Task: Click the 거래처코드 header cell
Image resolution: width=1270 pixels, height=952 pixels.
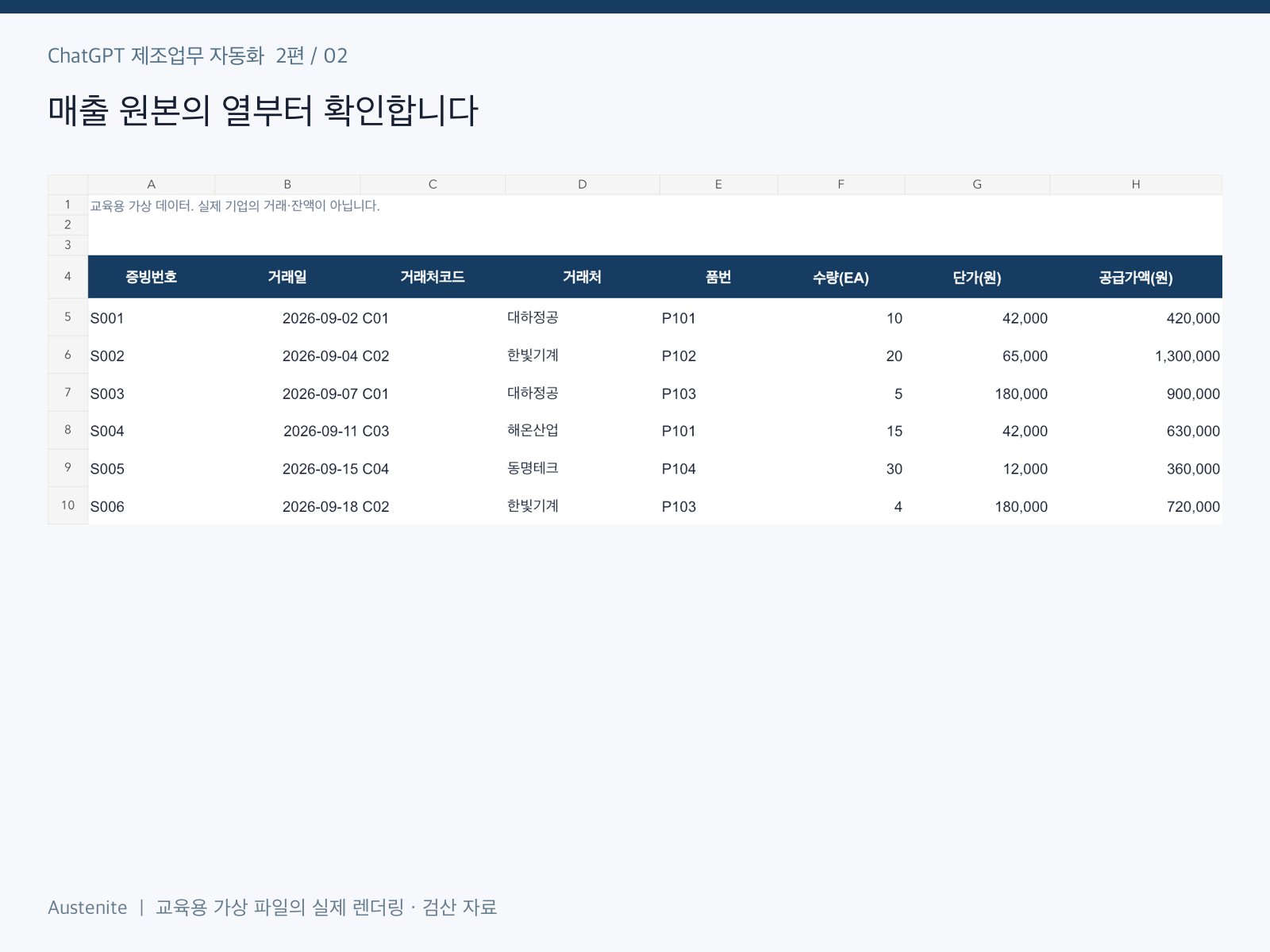Action: tap(433, 277)
